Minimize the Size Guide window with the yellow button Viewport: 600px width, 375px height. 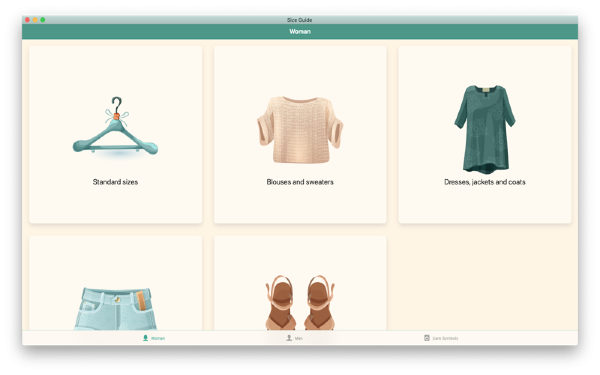point(35,20)
